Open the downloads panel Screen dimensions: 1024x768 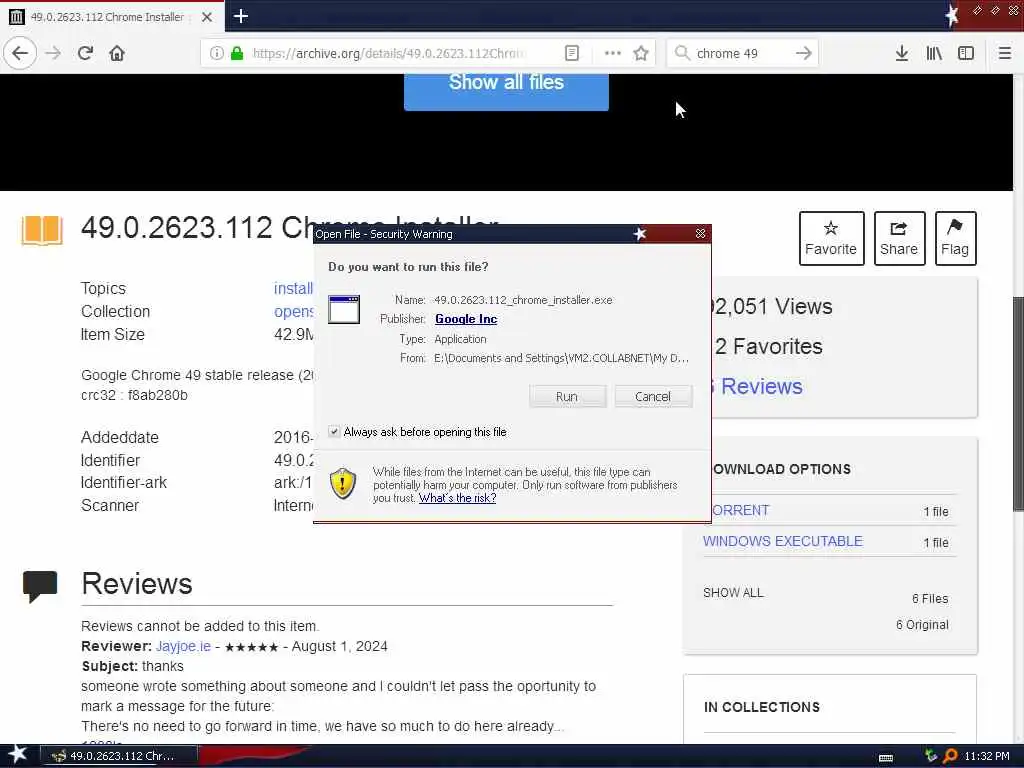902,53
